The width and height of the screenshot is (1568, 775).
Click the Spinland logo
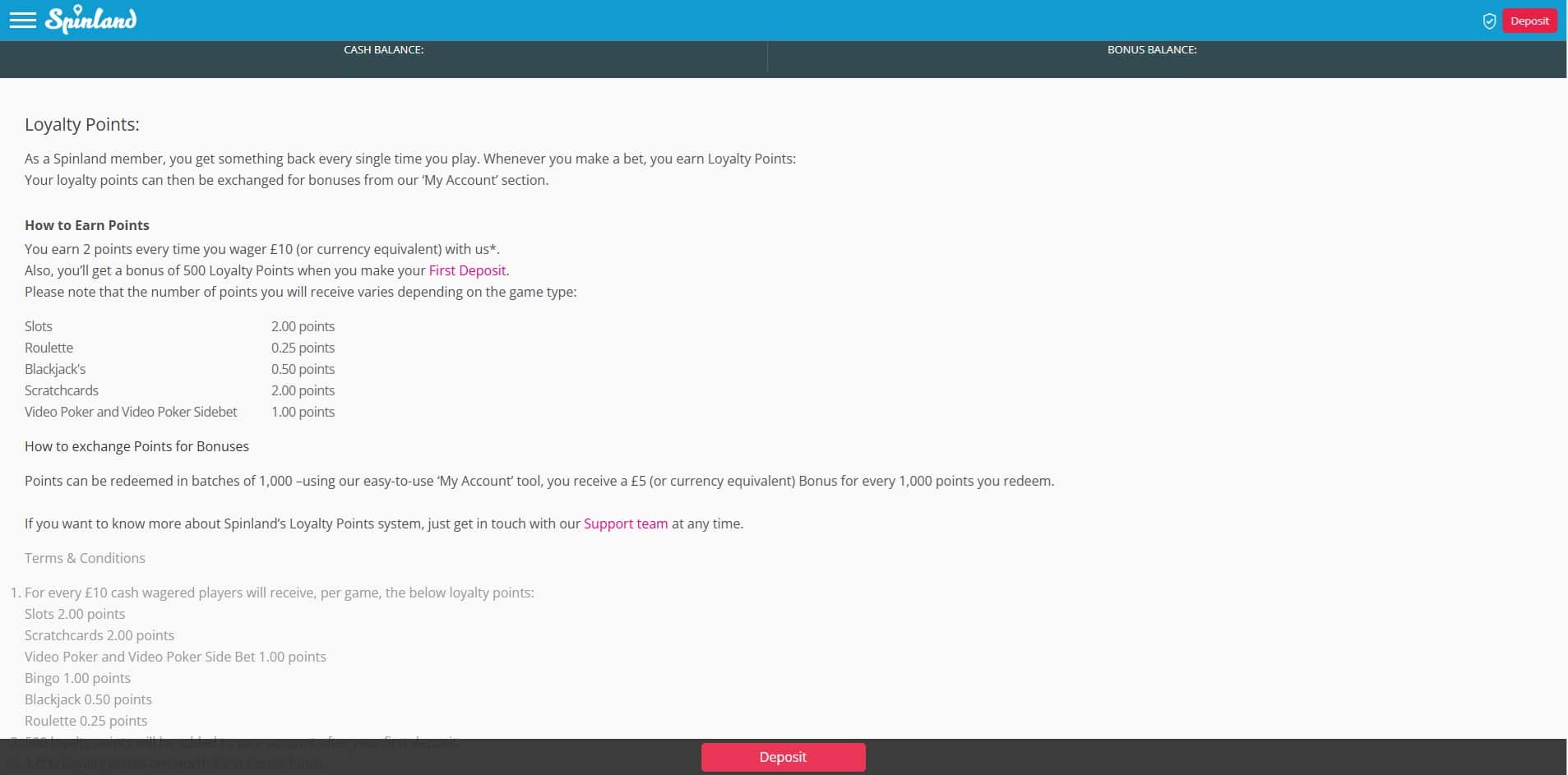click(91, 21)
